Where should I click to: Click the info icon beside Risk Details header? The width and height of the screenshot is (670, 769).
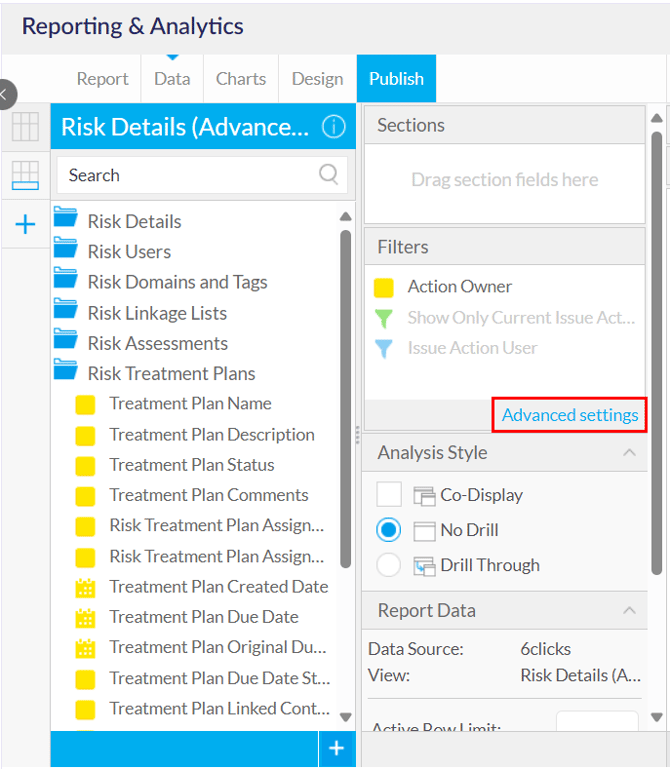point(333,127)
